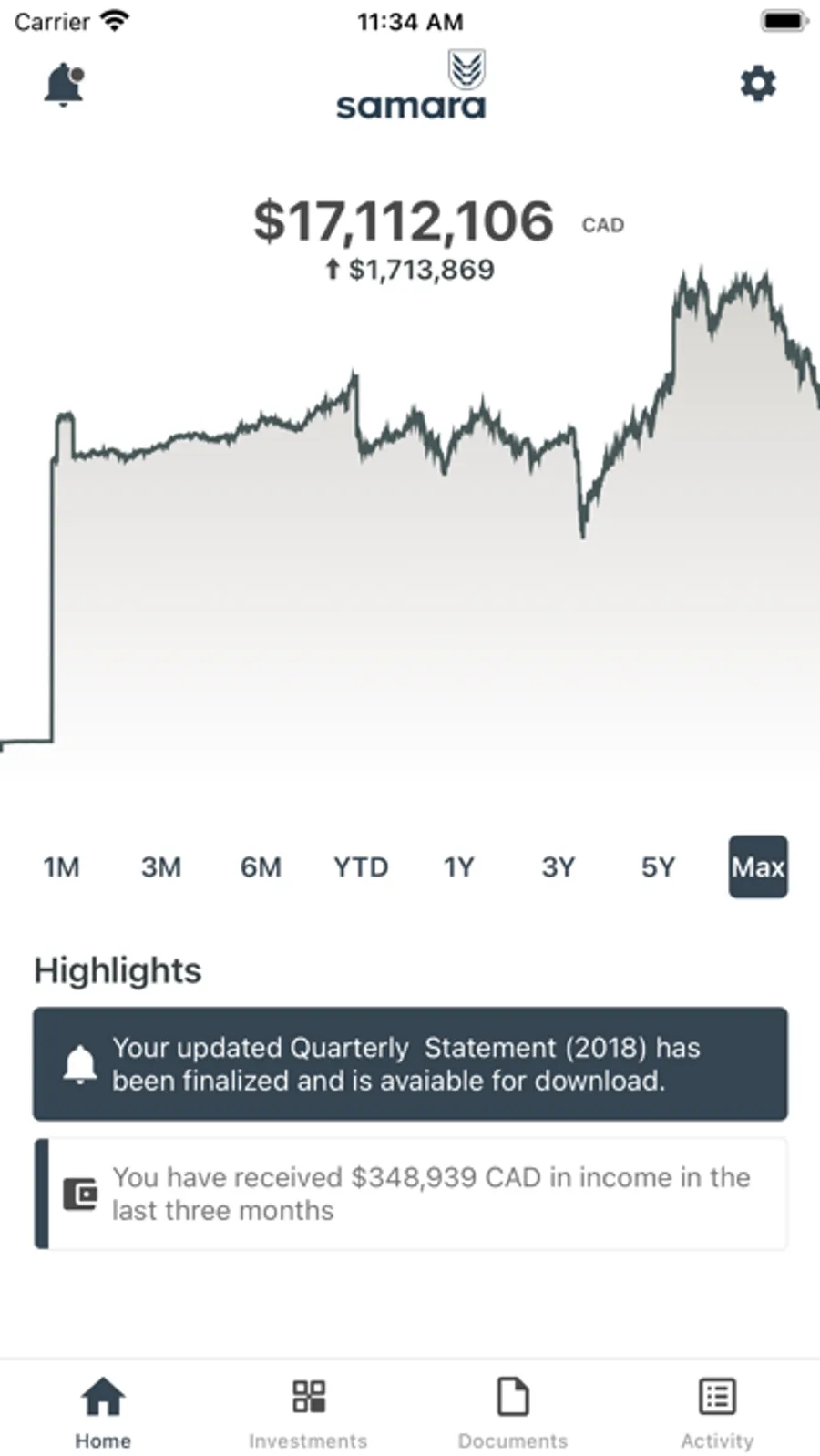
Task: Select the 3M time range
Action: point(161,866)
